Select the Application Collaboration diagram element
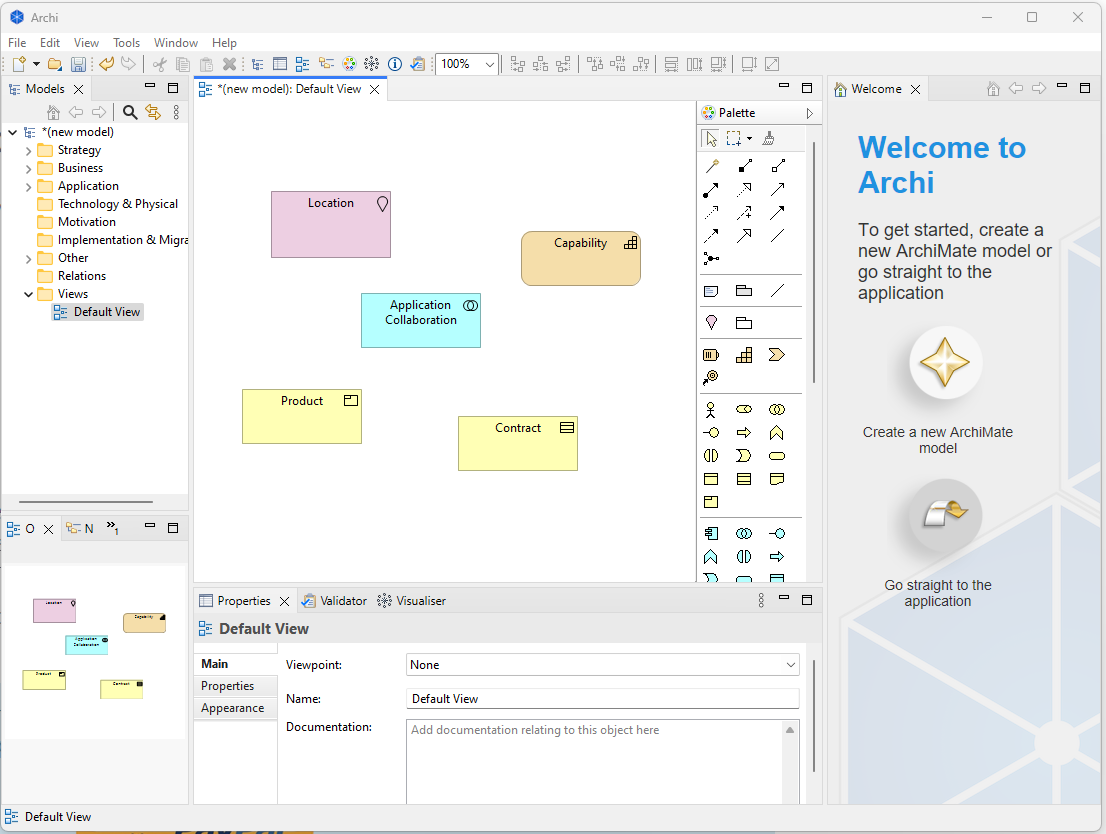 point(421,320)
